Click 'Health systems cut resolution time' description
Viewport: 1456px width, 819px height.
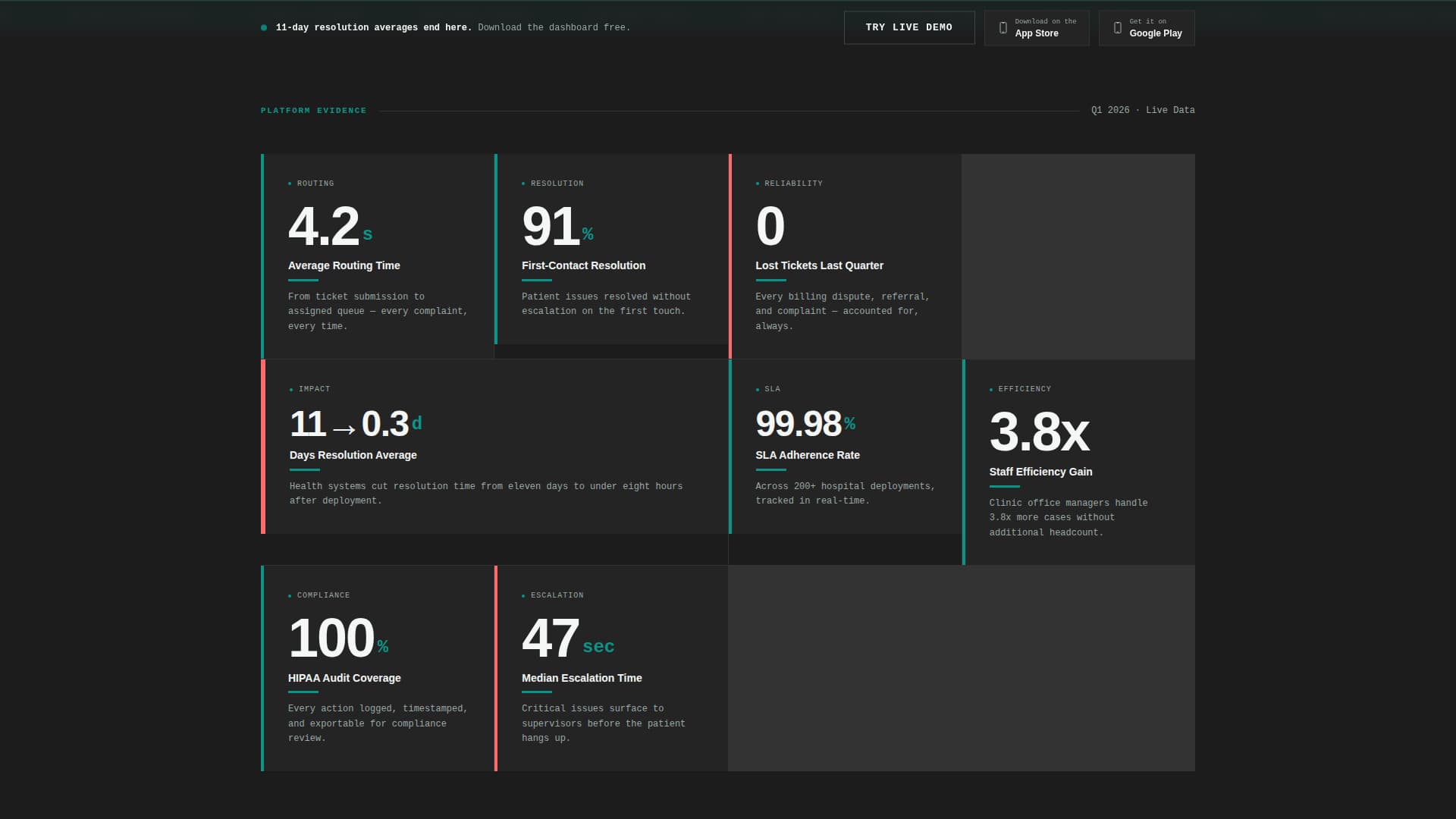486,494
